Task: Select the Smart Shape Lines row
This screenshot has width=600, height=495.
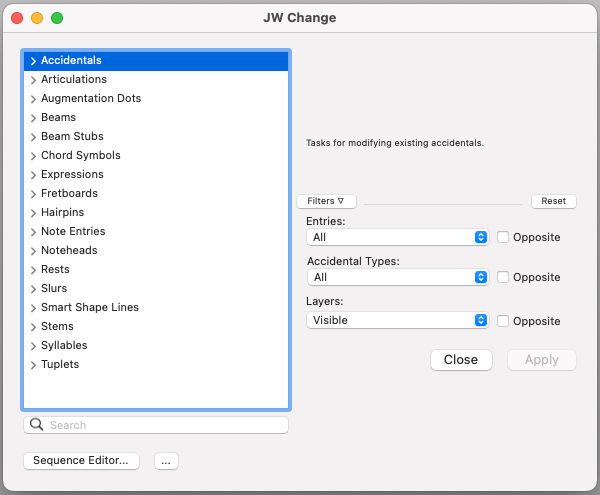Action: [x=156, y=307]
